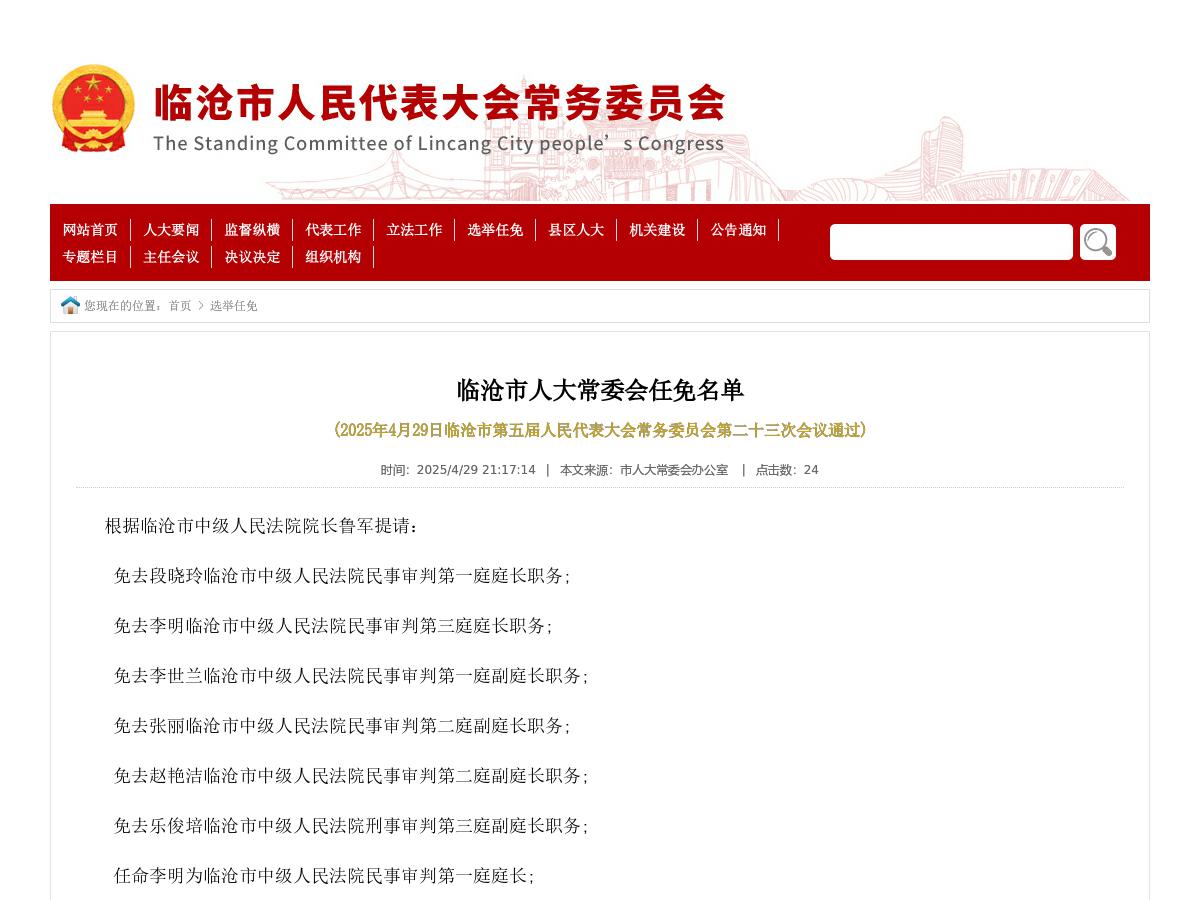Open the 县区人大 section
This screenshot has height=900, width=1200.
pyautogui.click(x=576, y=230)
